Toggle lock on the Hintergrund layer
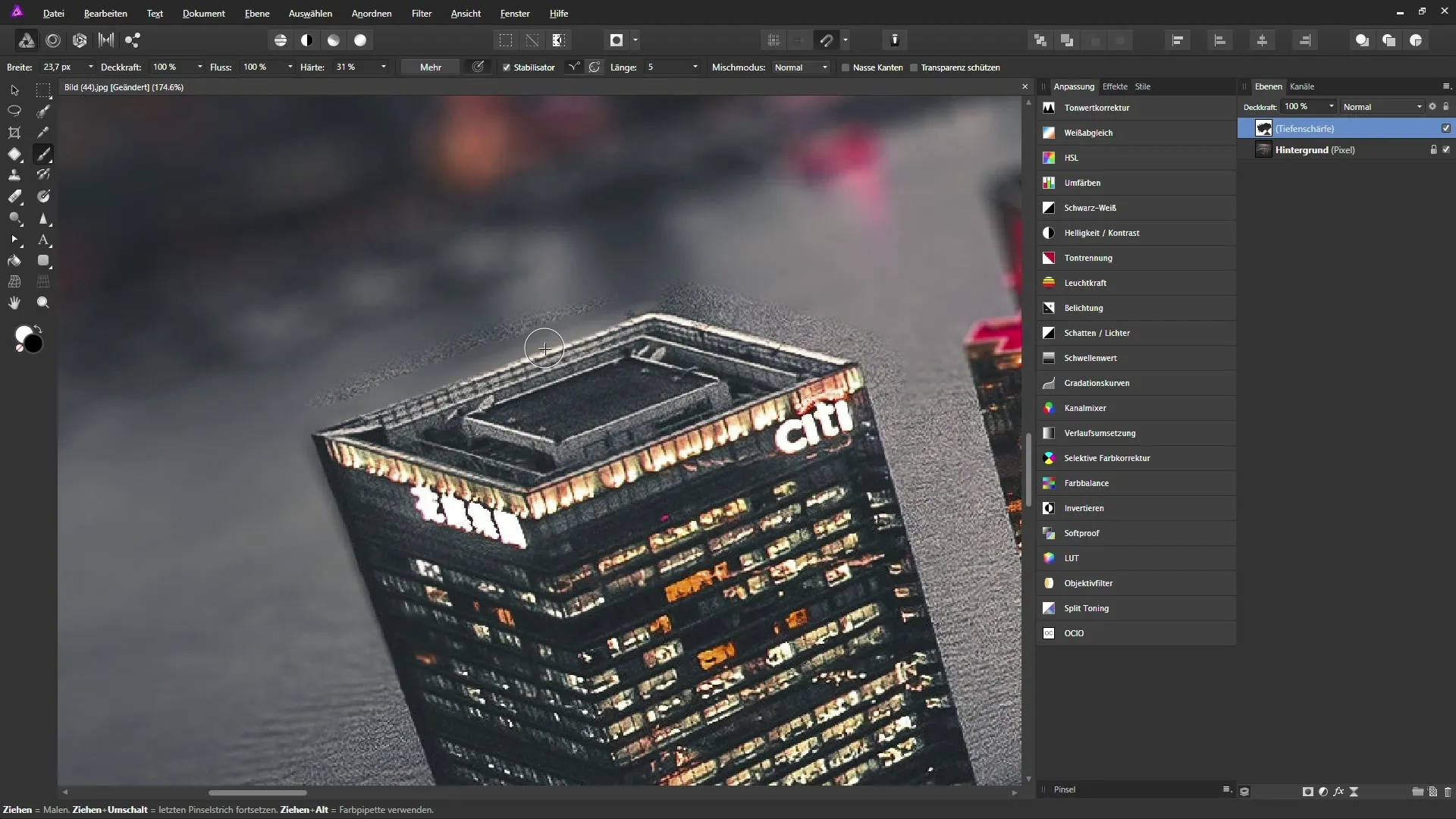The width and height of the screenshot is (1456, 819). (1433, 149)
